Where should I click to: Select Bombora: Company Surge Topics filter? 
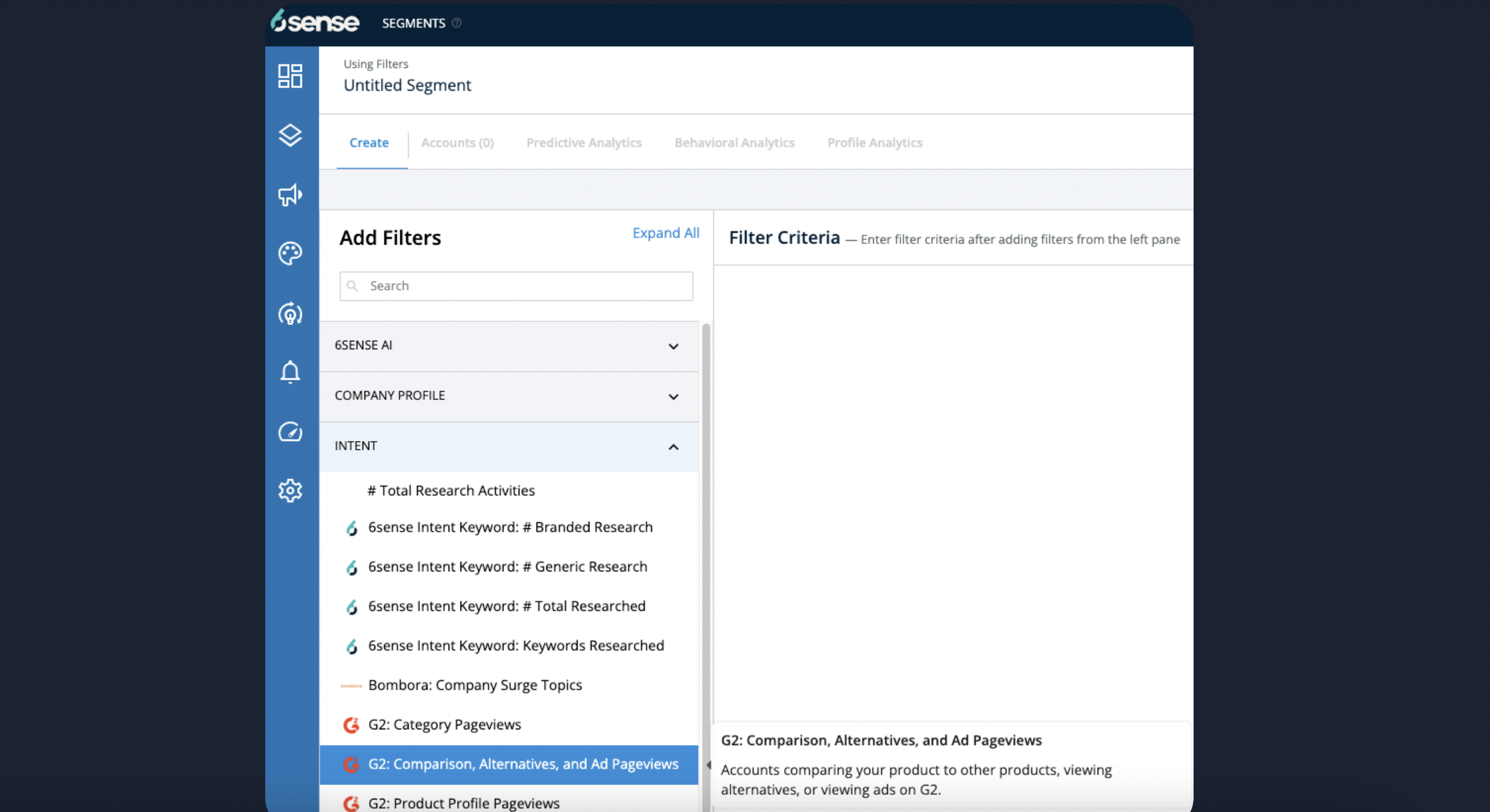coord(474,685)
